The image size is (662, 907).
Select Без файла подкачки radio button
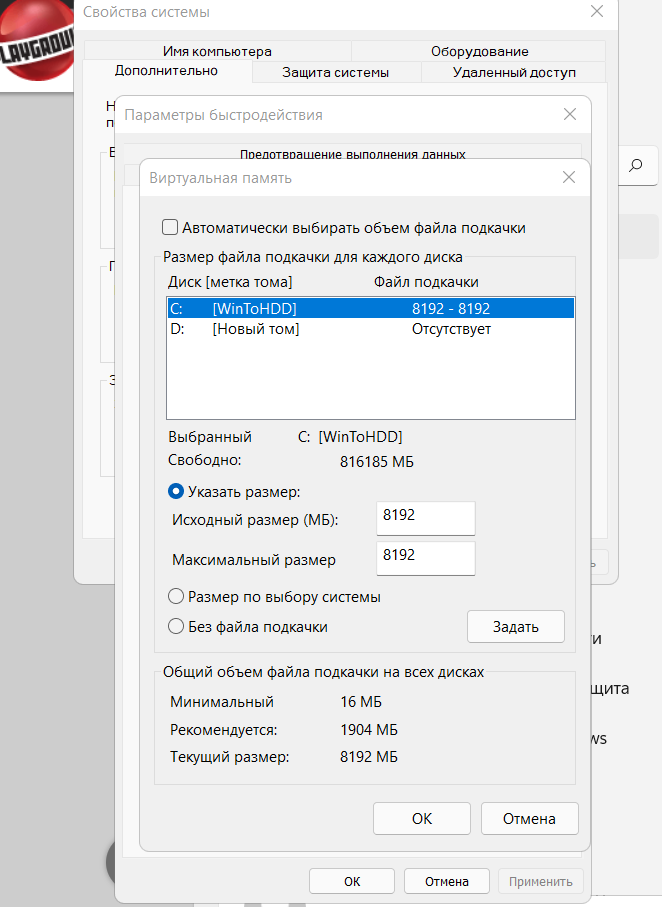tap(176, 627)
